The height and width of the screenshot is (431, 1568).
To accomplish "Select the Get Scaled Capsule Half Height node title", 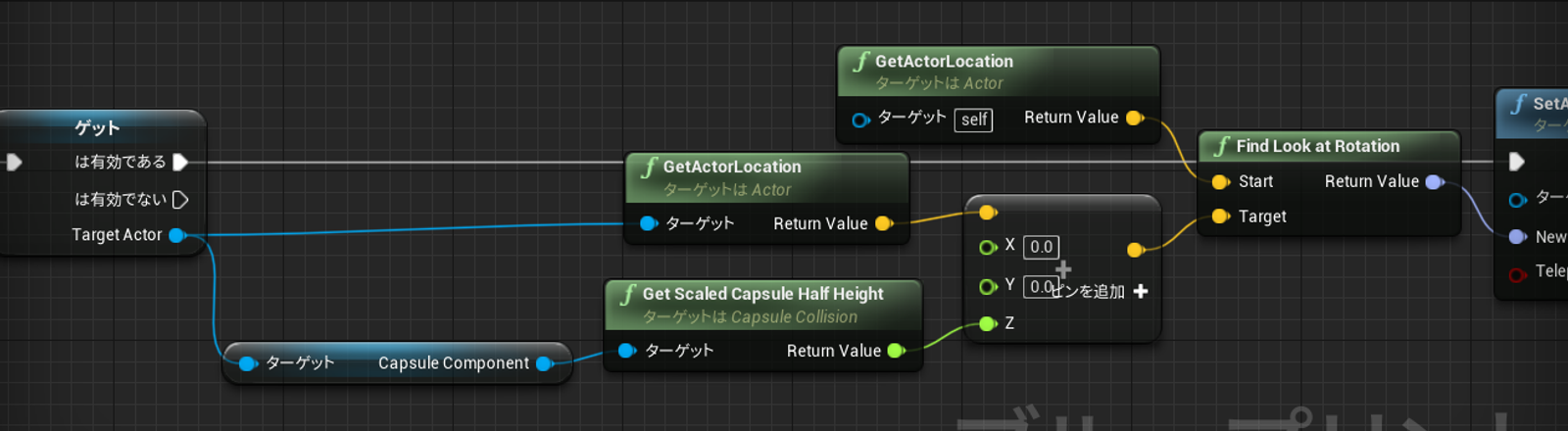I will pos(762,294).
